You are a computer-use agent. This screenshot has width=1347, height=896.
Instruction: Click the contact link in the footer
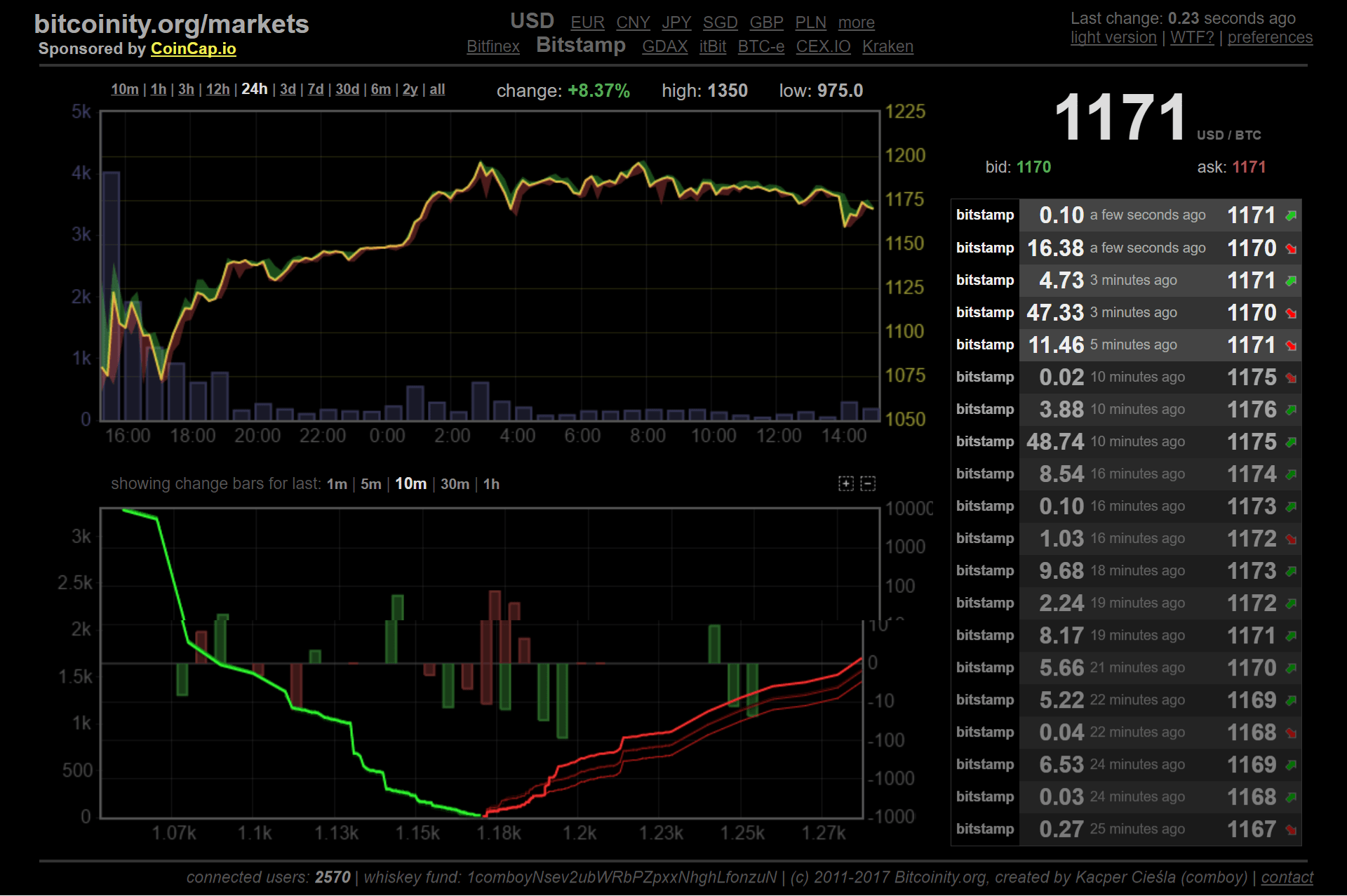pos(1287,877)
